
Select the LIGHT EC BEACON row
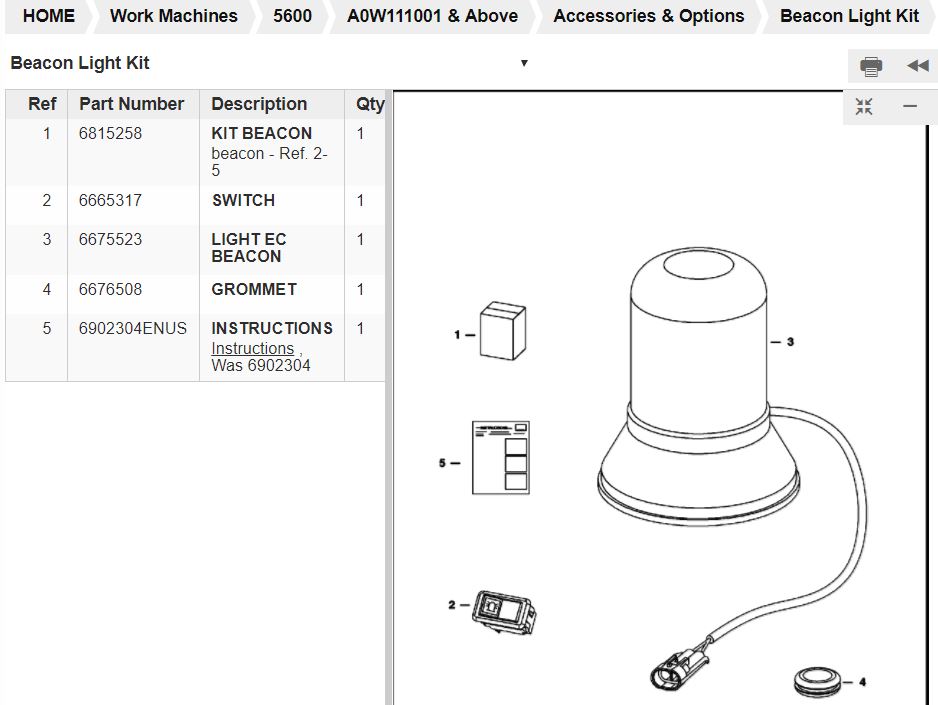(x=248, y=247)
